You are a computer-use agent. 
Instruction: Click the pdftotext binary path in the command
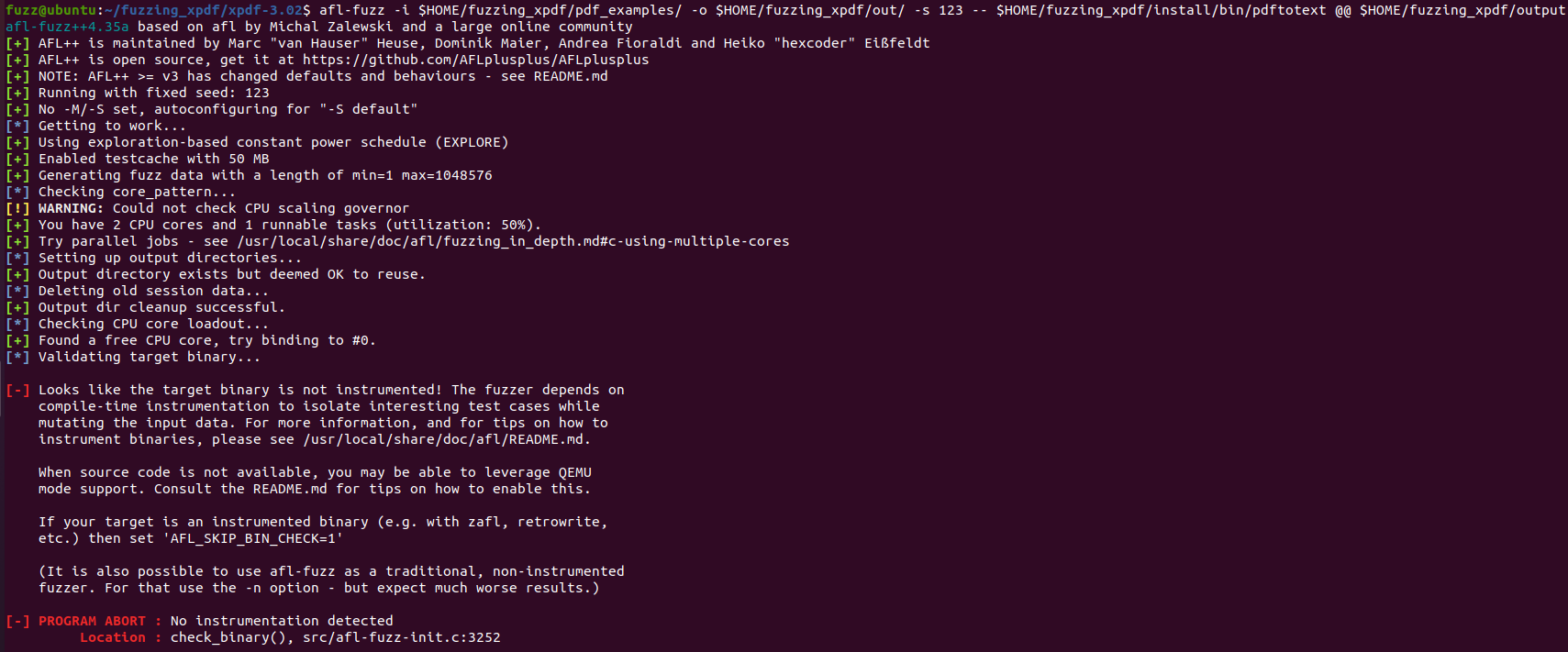[x=1161, y=10]
